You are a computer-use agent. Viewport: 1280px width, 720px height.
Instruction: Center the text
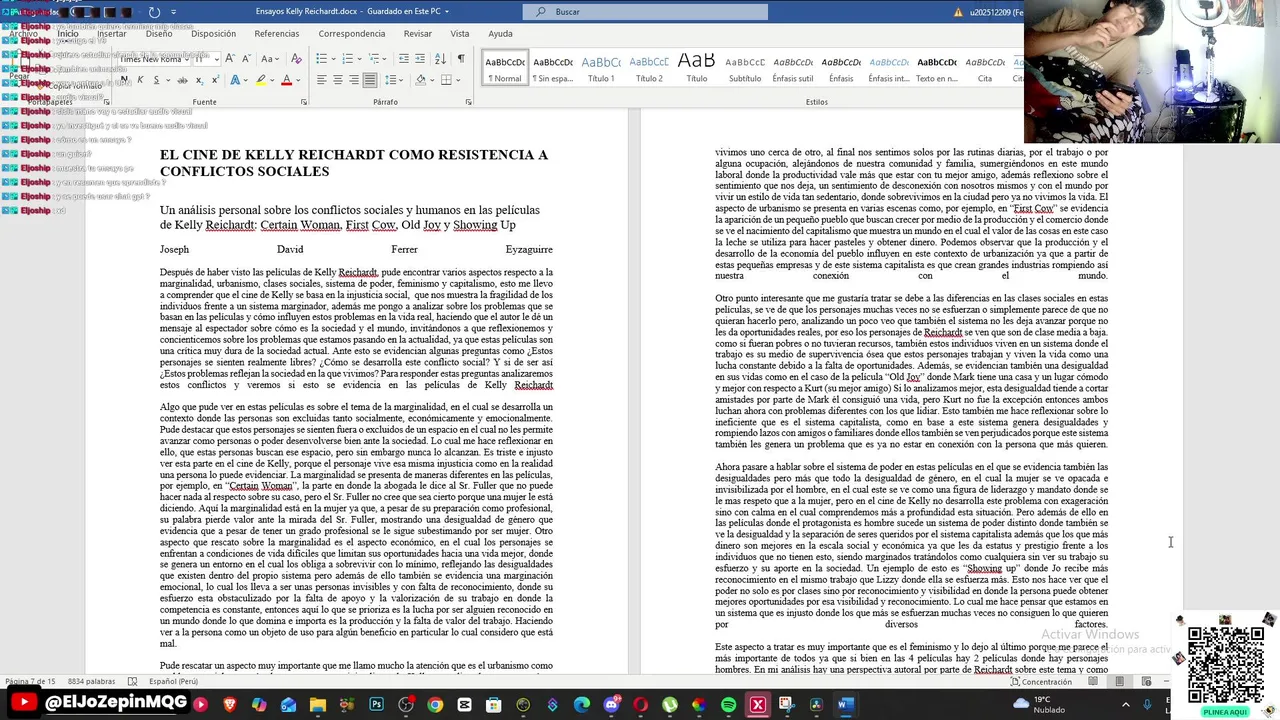(338, 80)
